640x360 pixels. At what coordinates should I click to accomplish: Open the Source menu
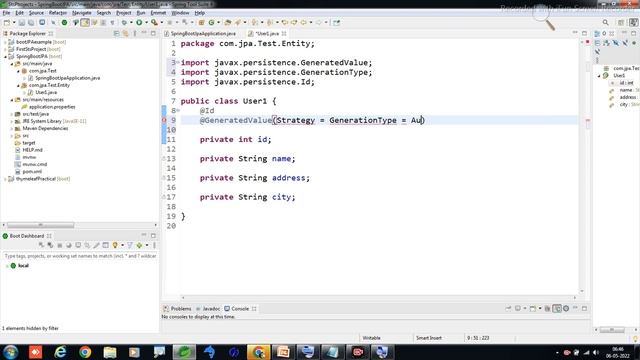[x=36, y=13]
